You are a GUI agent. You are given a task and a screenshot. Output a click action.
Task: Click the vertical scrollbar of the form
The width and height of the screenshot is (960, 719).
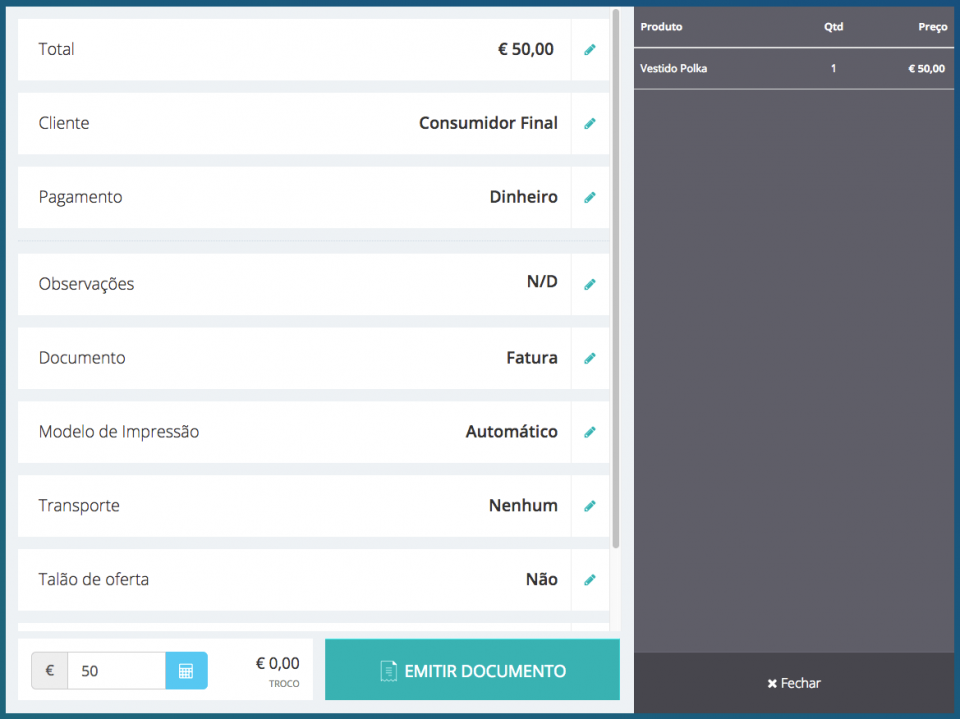tap(616, 280)
